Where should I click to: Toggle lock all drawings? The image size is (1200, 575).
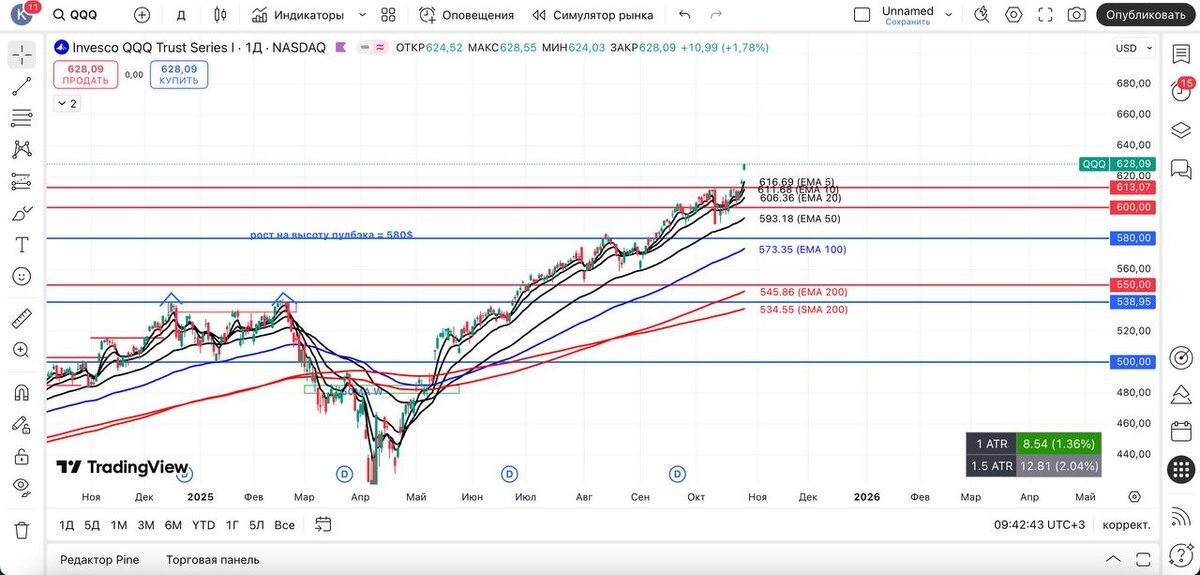21,456
